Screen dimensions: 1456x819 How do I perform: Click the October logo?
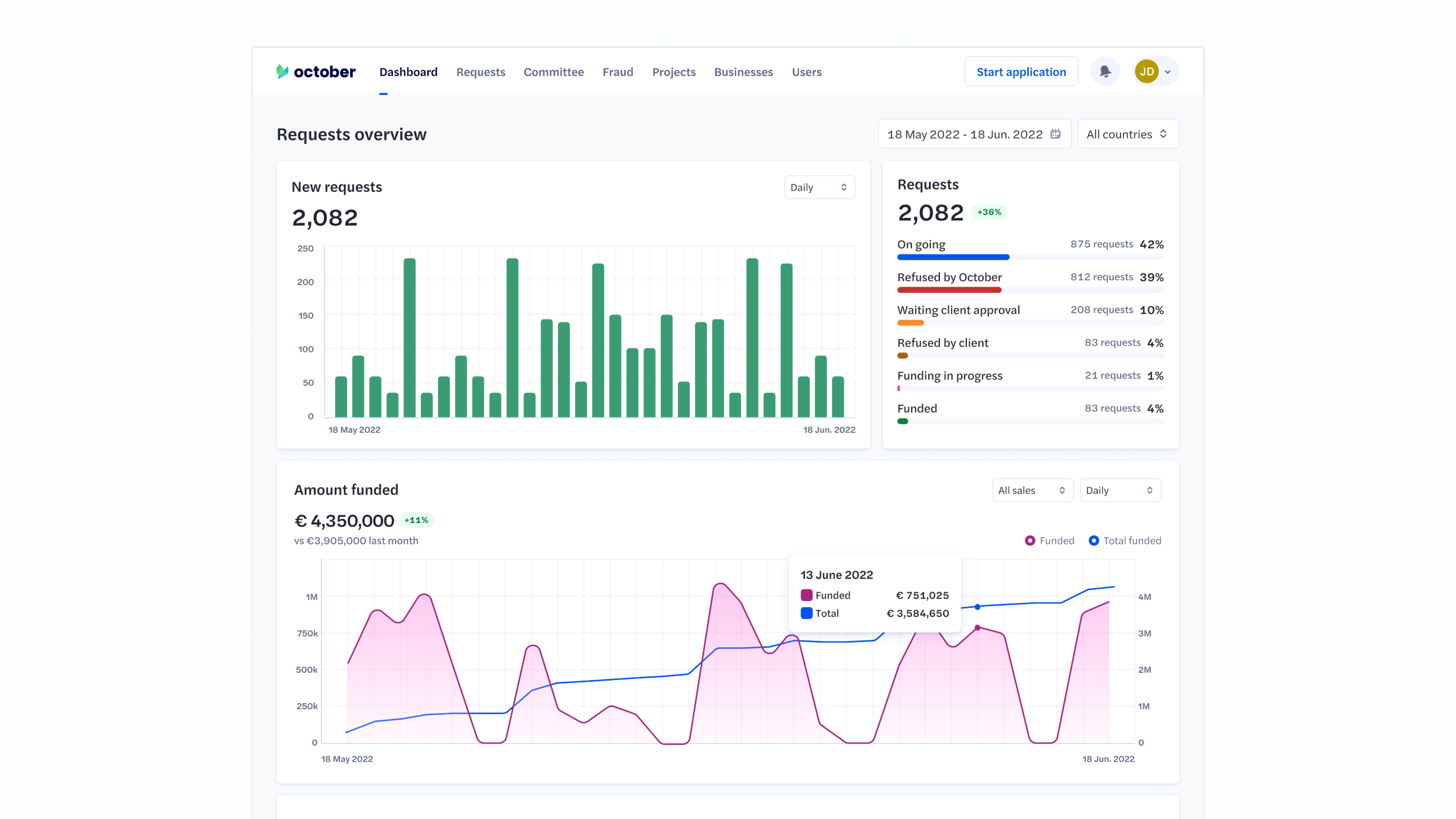tap(316, 71)
